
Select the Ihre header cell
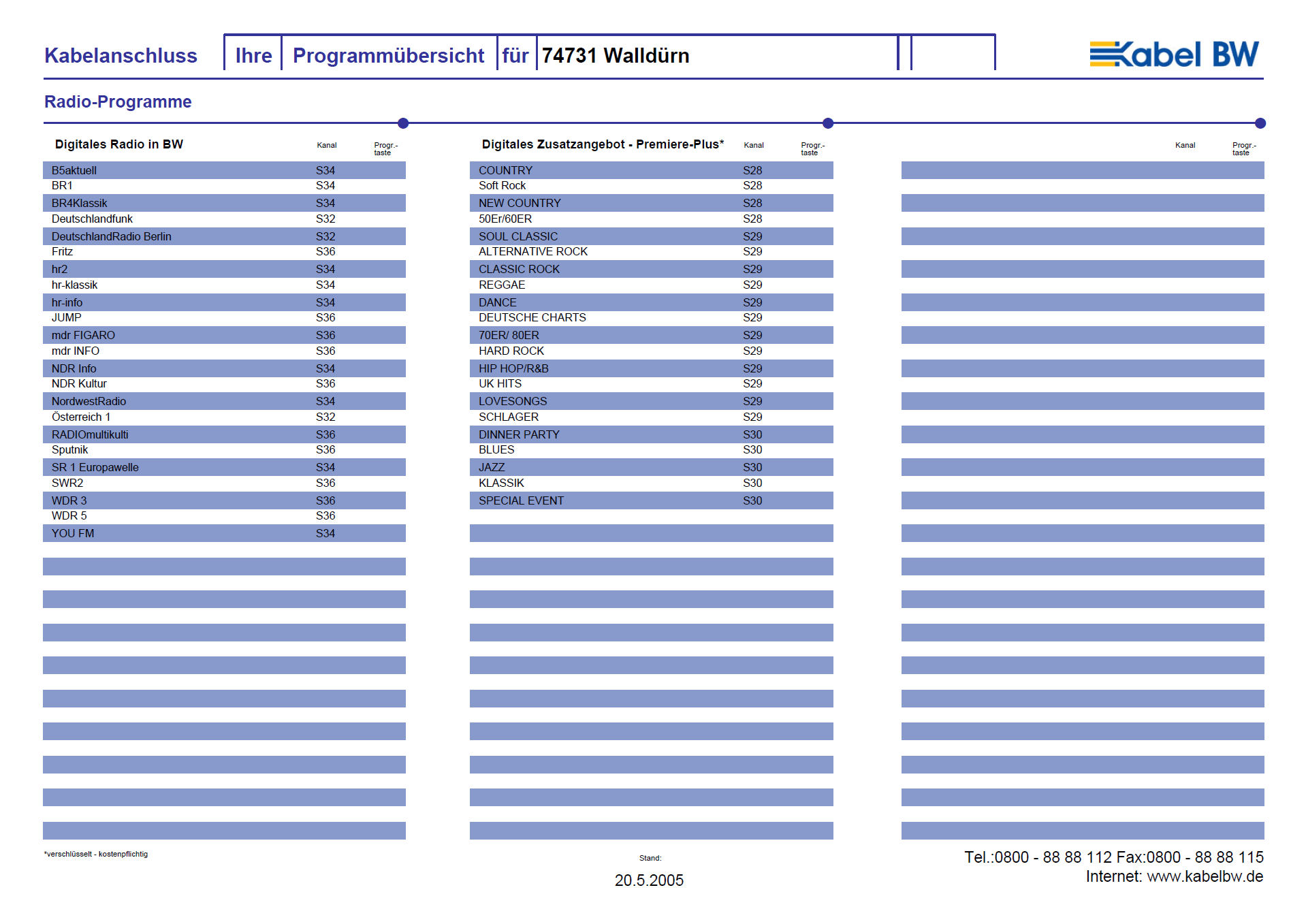[x=253, y=55]
